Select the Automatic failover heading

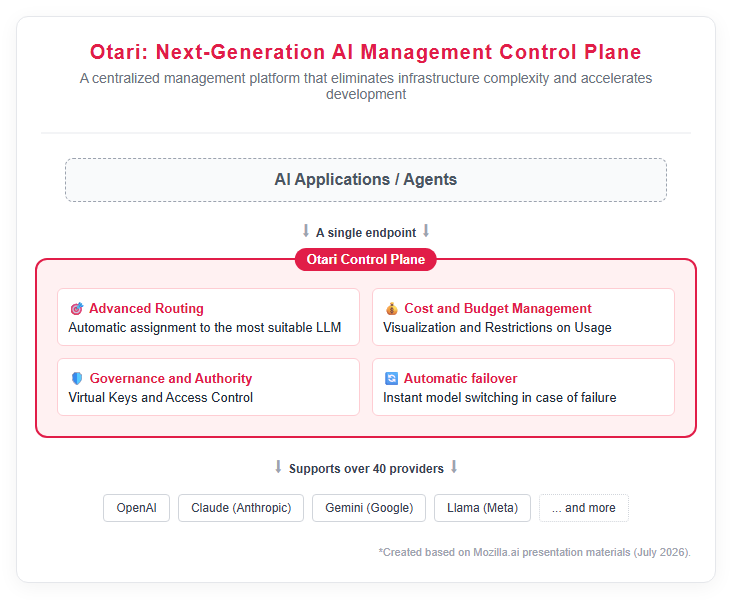point(460,378)
